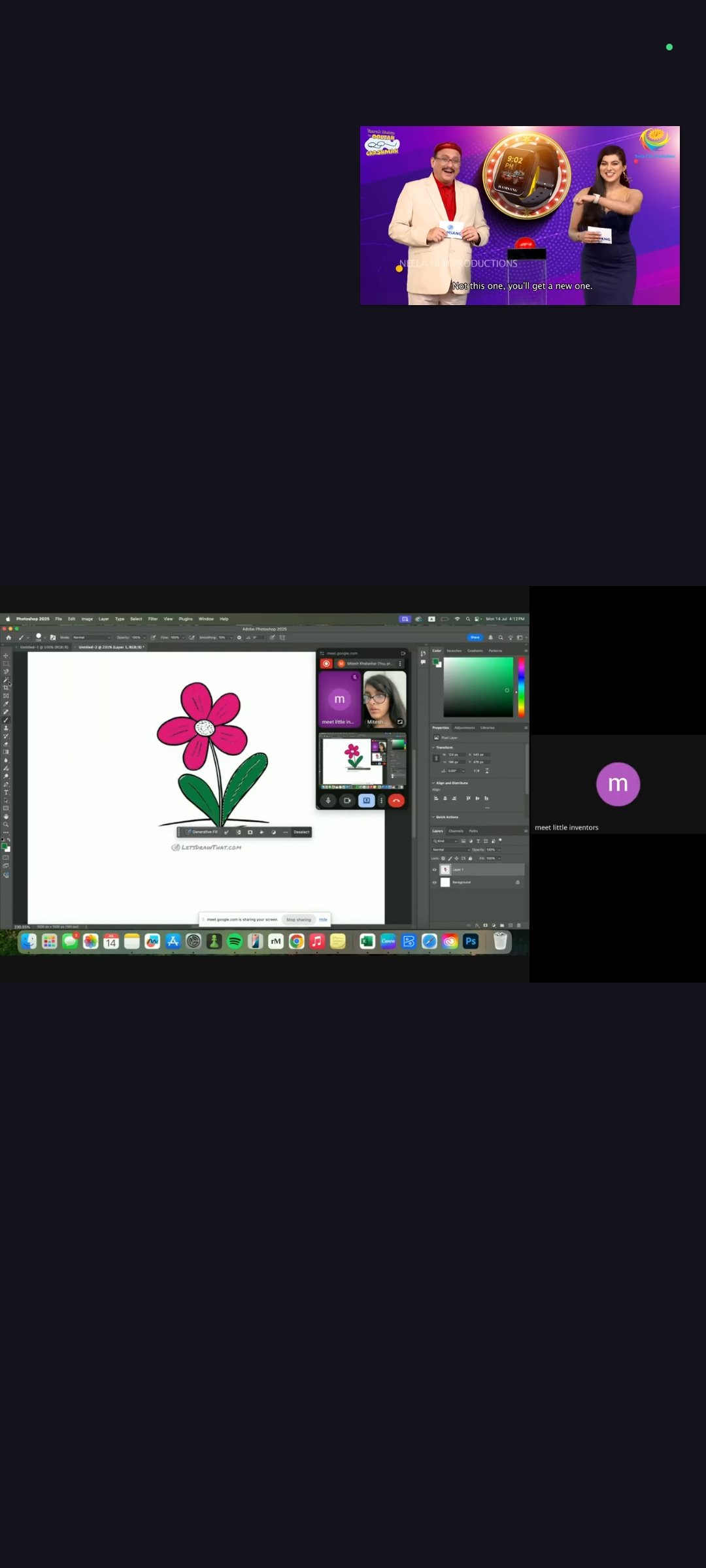The image size is (706, 1568).
Task: Mute microphone in Meet mini window
Action: coord(328,800)
